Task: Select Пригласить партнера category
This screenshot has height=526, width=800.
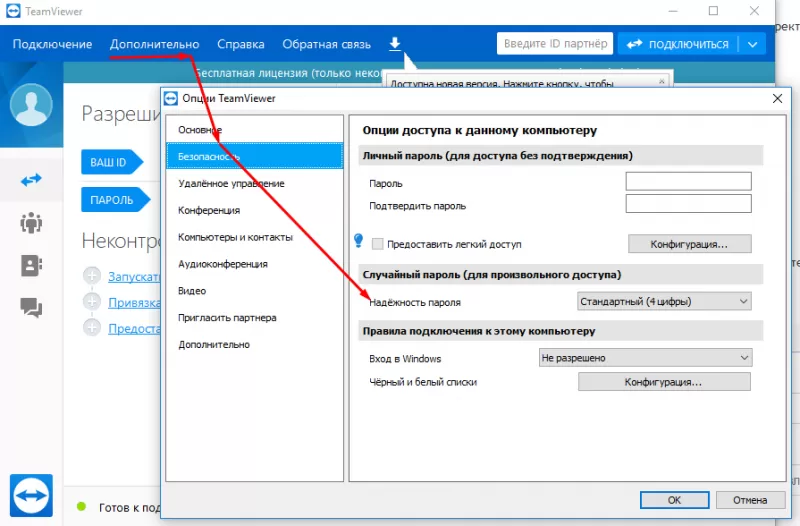Action: click(x=255, y=317)
